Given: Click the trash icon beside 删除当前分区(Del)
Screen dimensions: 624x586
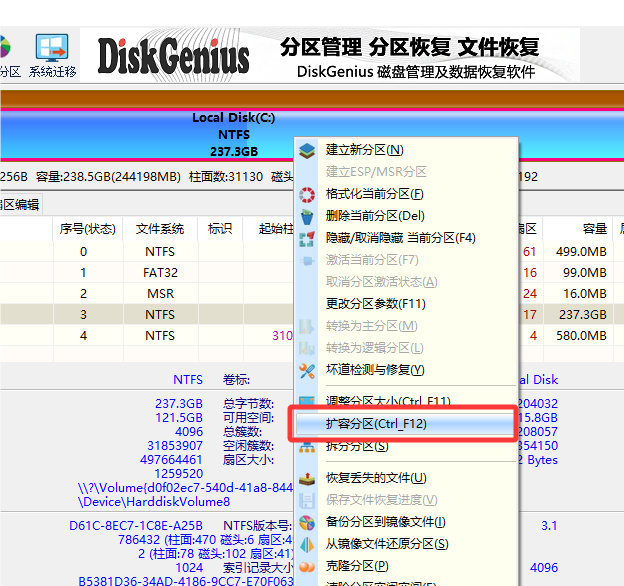Looking at the screenshot, I should (x=307, y=216).
